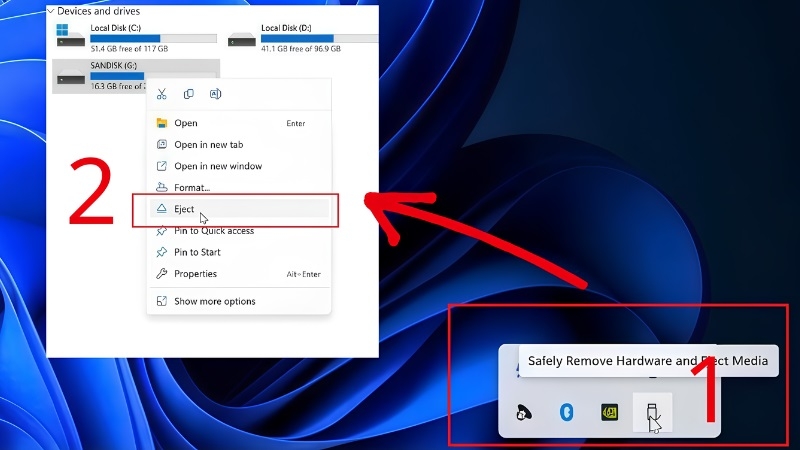The image size is (800, 450).
Task: Select Format... in the context menu
Action: click(x=239, y=187)
